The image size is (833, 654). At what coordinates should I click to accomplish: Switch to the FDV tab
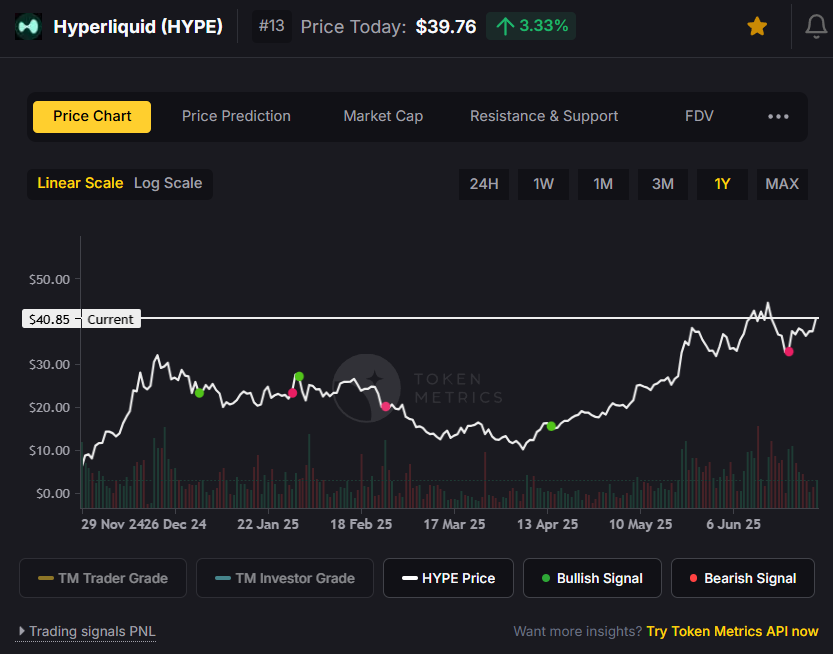[x=699, y=116]
